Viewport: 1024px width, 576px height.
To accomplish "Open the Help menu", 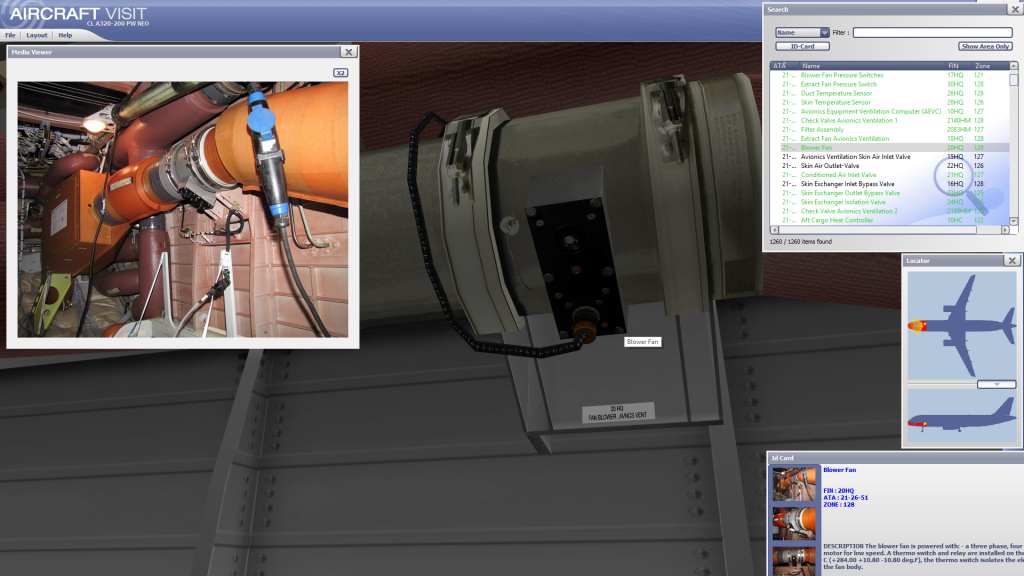I will pyautogui.click(x=65, y=35).
